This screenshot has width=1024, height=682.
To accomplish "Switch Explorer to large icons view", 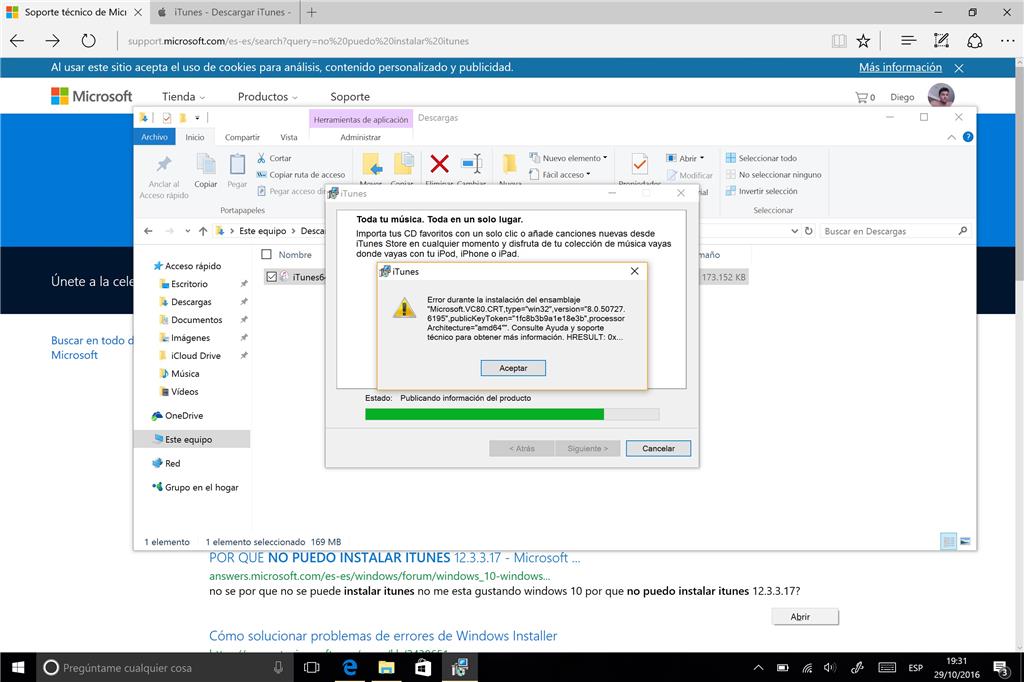I will click(x=965, y=541).
